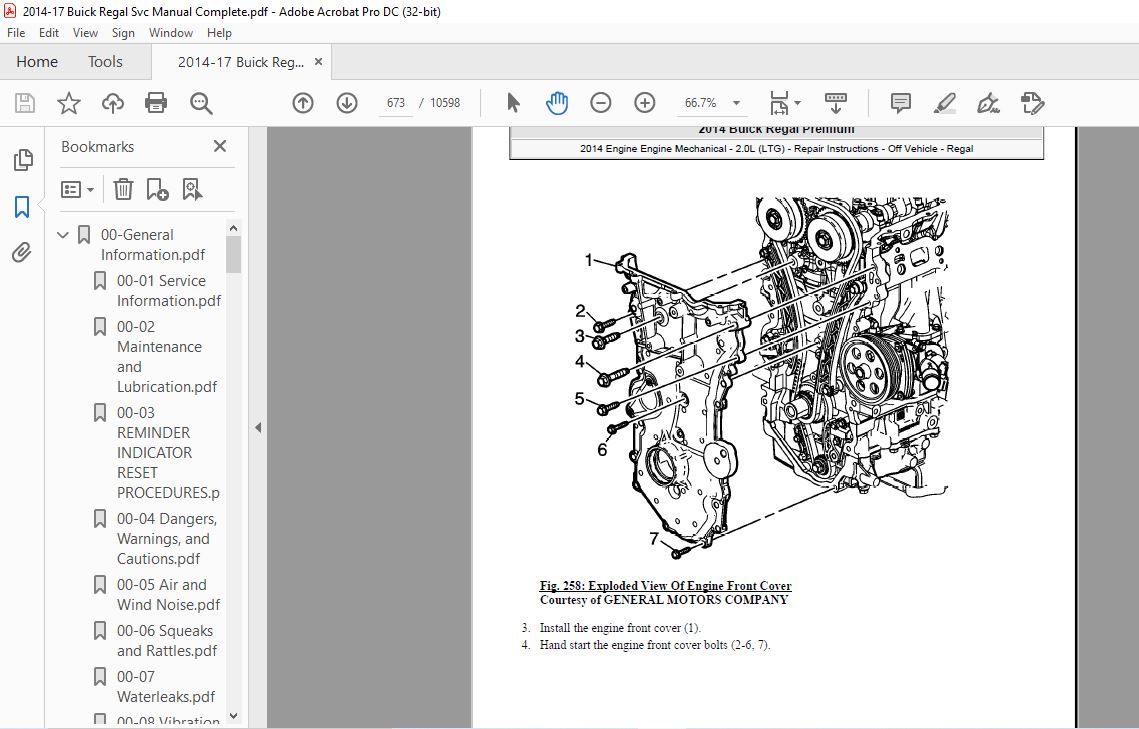
Task: Add a new bookmark icon
Action: 157,190
